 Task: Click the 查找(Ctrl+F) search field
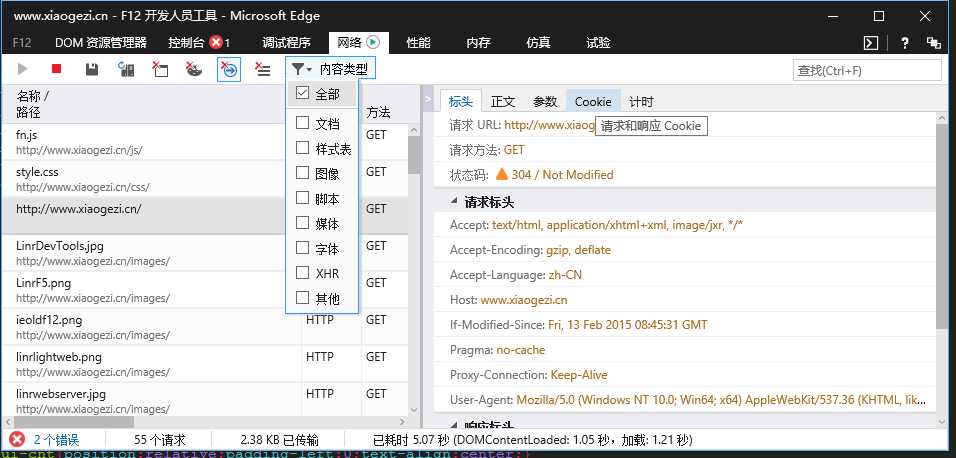[x=867, y=70]
